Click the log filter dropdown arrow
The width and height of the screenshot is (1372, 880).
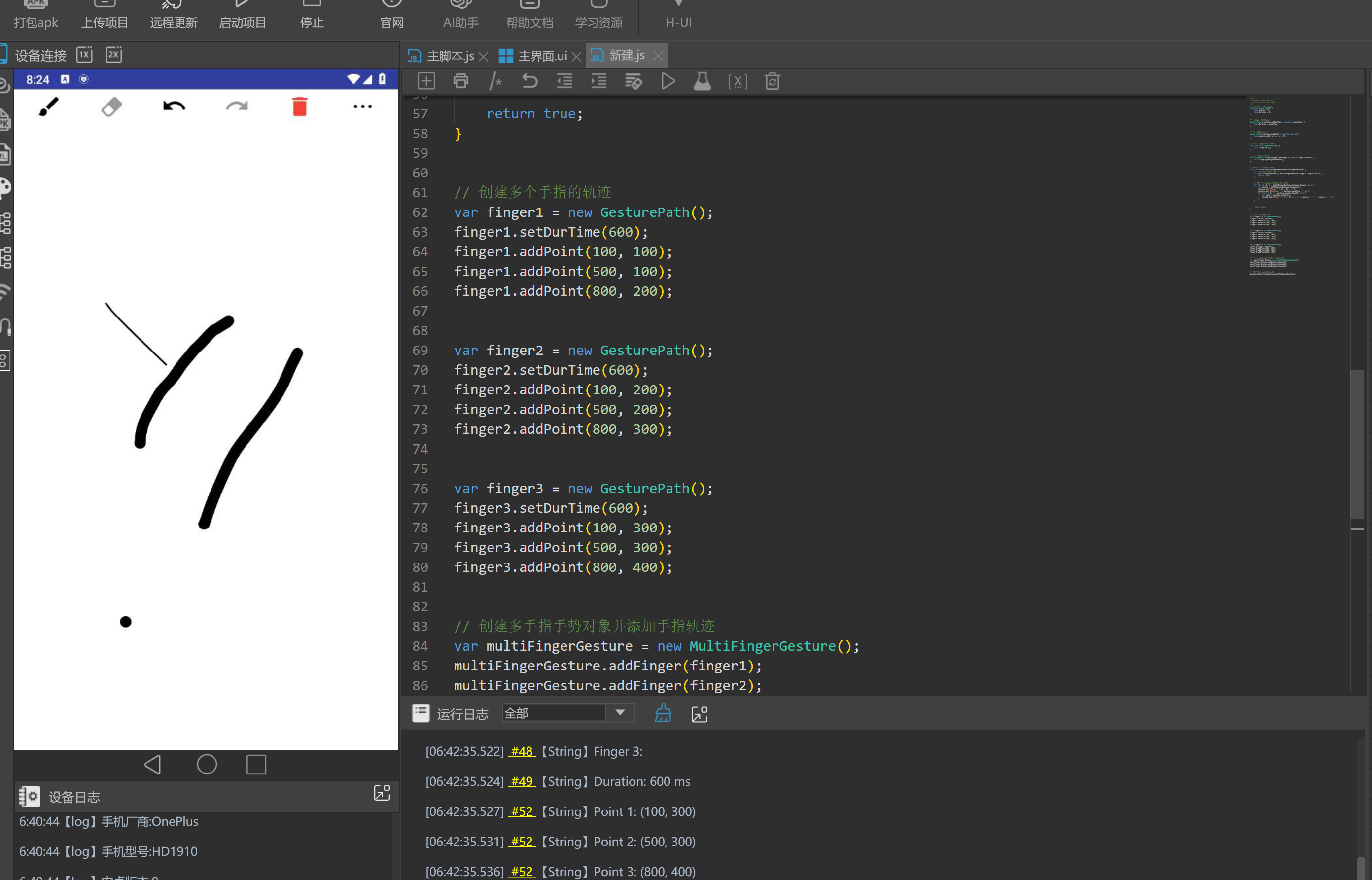pyautogui.click(x=620, y=713)
